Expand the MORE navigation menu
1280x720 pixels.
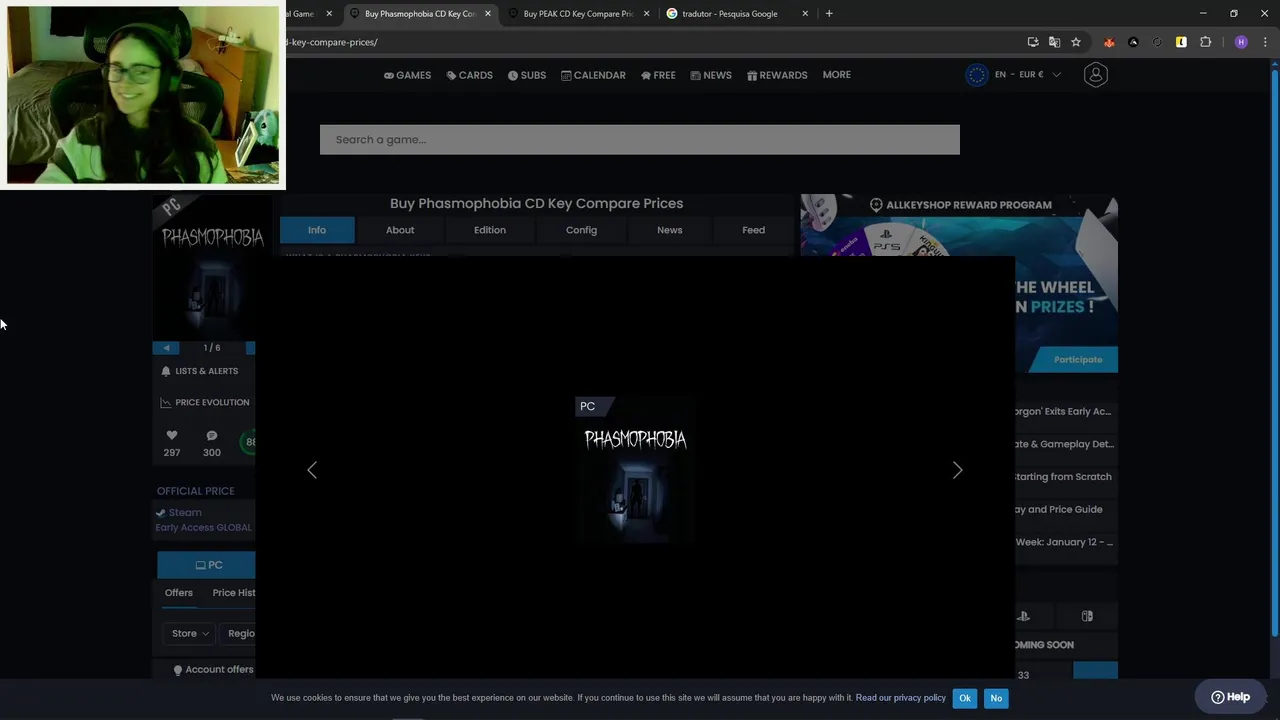click(x=837, y=75)
